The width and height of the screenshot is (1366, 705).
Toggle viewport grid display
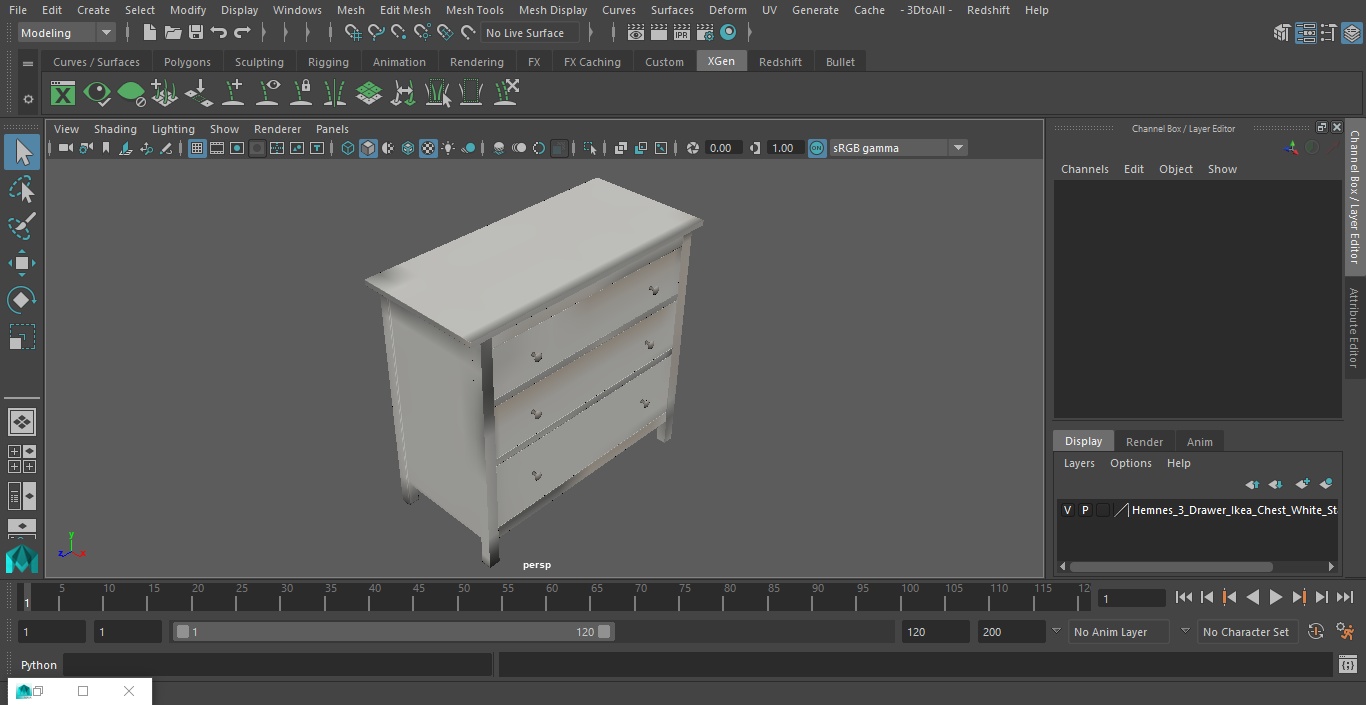click(x=197, y=148)
